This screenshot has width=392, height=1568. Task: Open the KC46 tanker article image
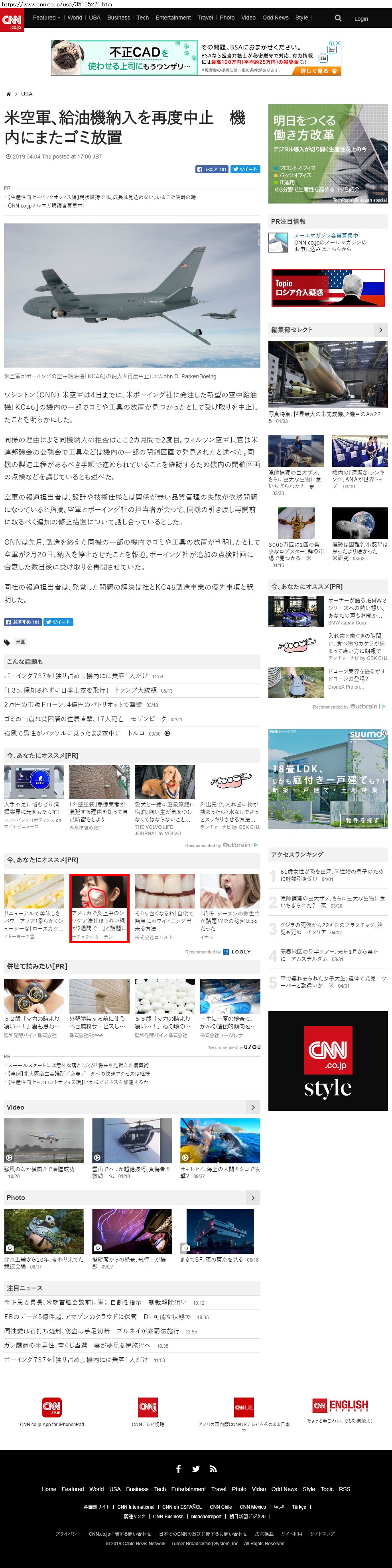(132, 295)
